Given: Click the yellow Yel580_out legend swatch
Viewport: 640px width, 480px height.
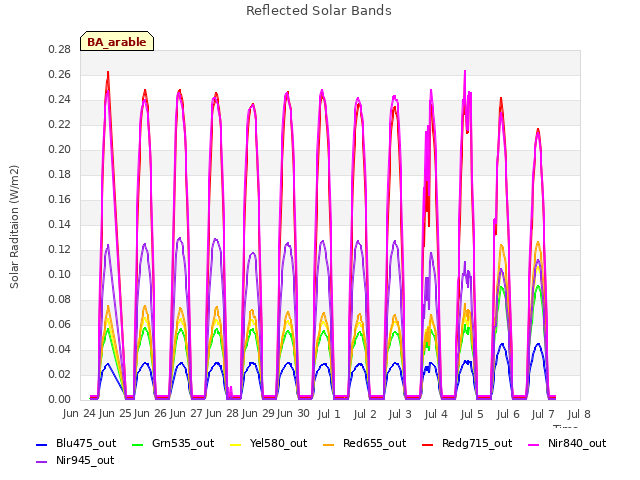Looking at the screenshot, I should [x=236, y=444].
